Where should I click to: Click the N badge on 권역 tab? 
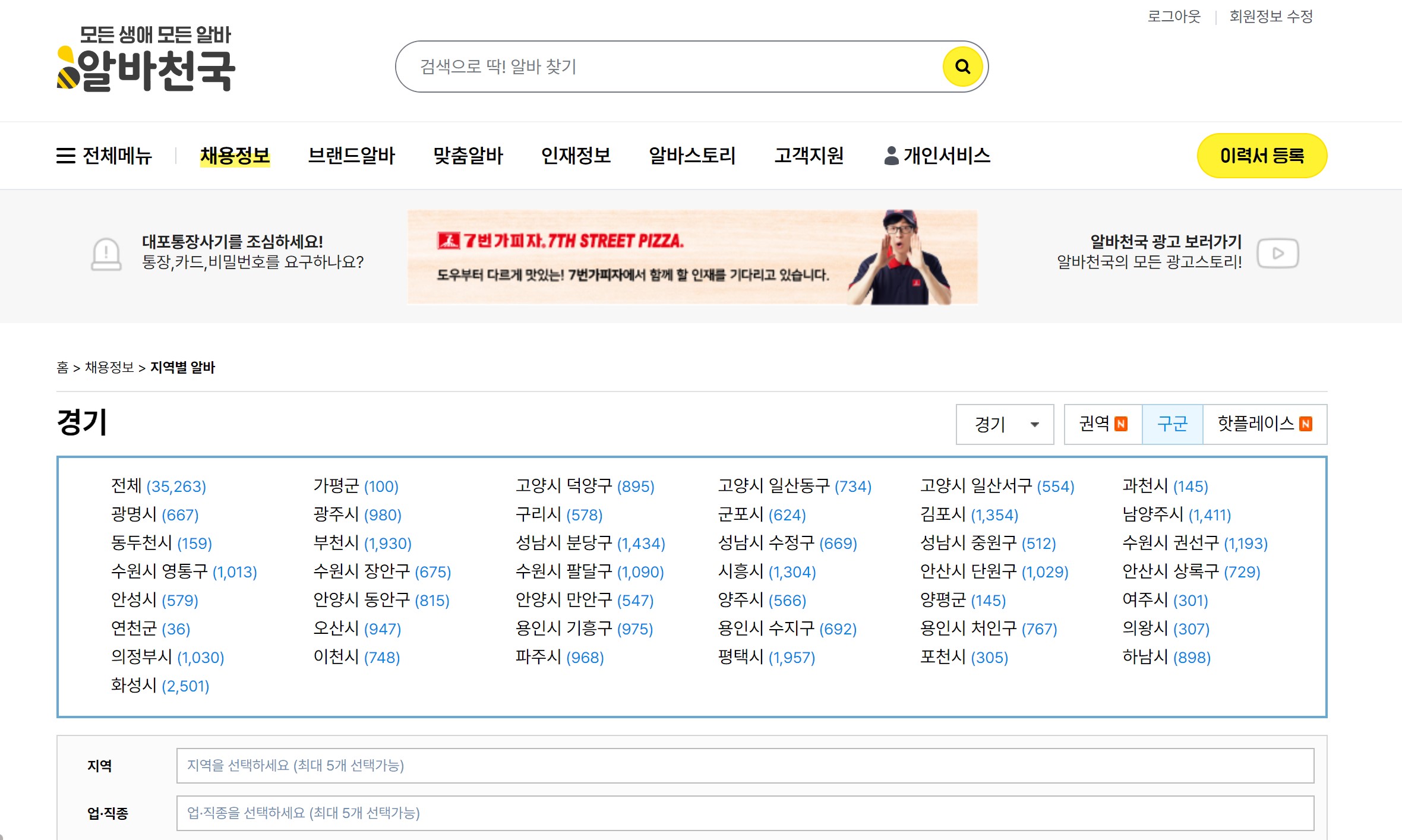click(x=1121, y=424)
